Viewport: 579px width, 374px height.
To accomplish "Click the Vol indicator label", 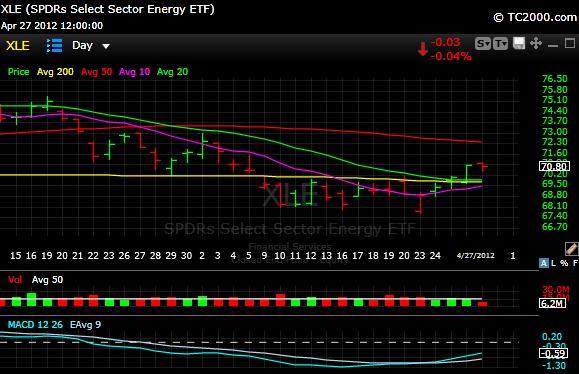I will coord(15,280).
